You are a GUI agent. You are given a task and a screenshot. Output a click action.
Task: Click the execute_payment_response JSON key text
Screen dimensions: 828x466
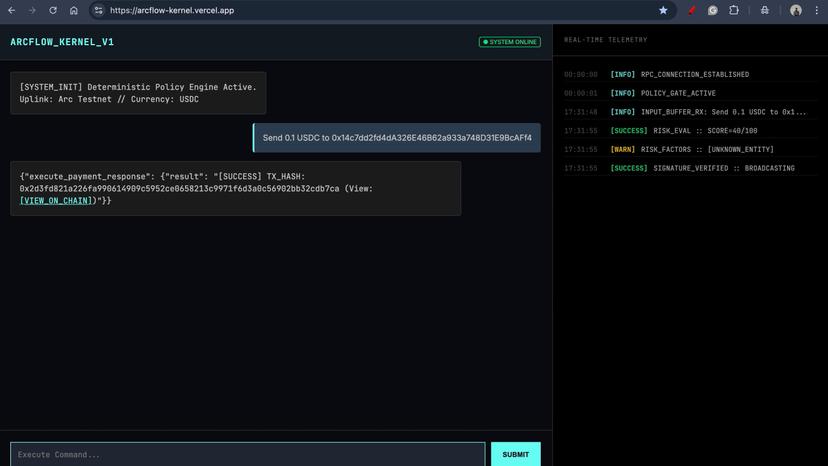pyautogui.click(x=87, y=176)
